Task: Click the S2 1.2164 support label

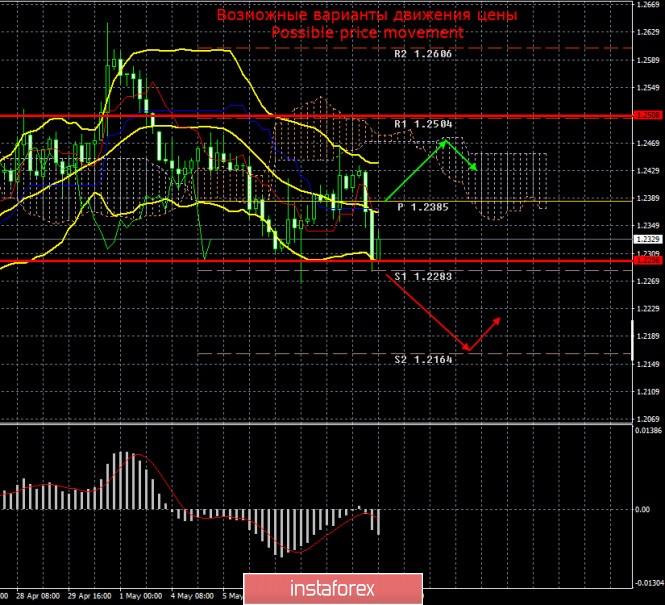Action: [x=423, y=360]
